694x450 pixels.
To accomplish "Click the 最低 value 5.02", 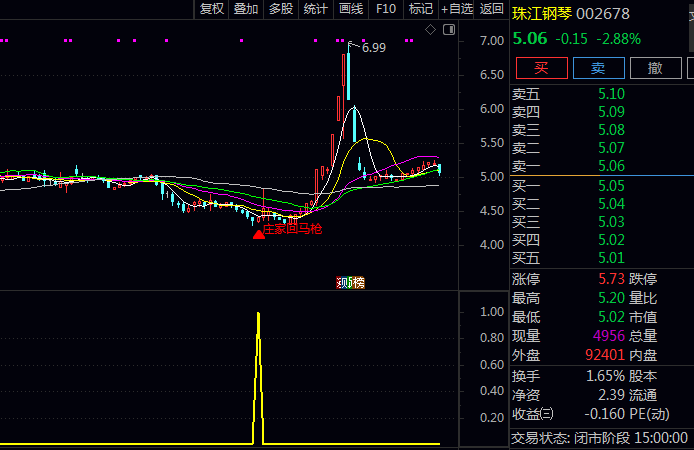I will (611, 317).
